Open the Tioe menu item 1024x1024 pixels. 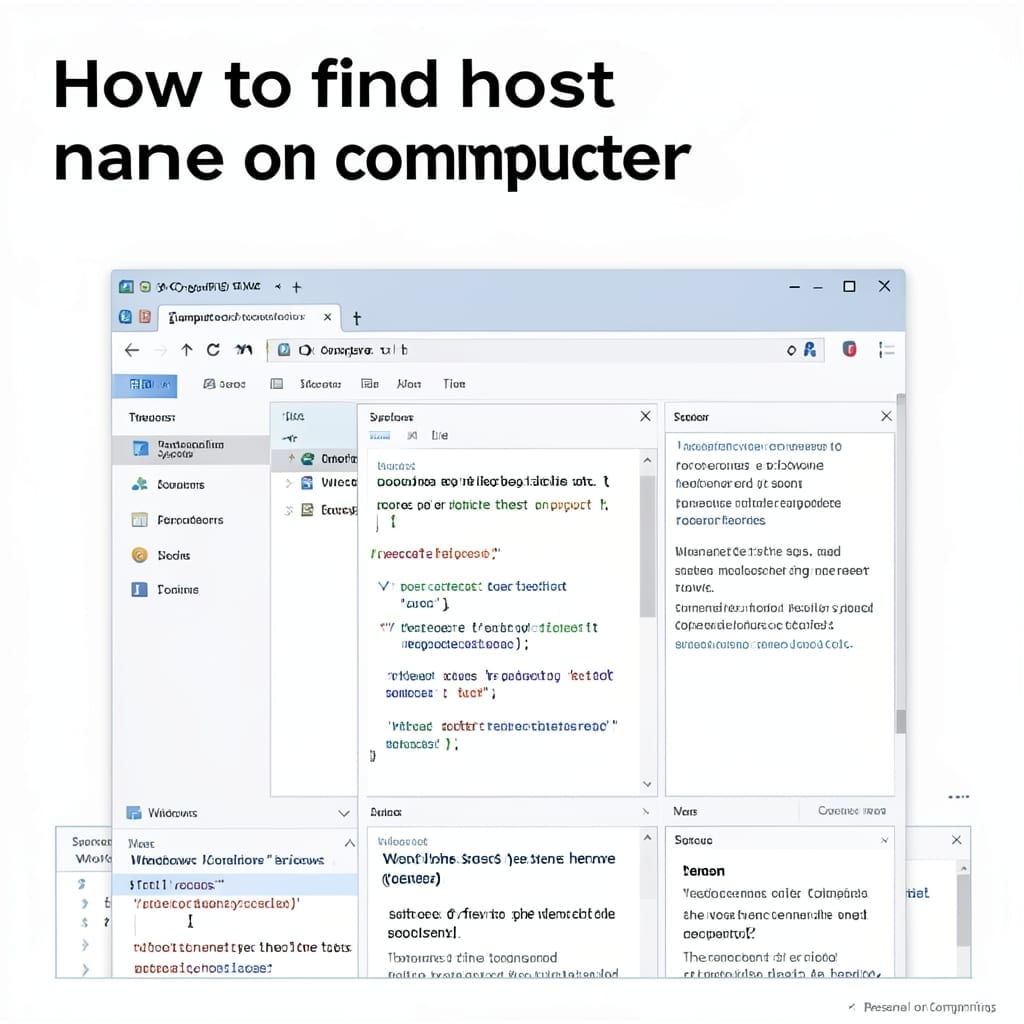(454, 384)
